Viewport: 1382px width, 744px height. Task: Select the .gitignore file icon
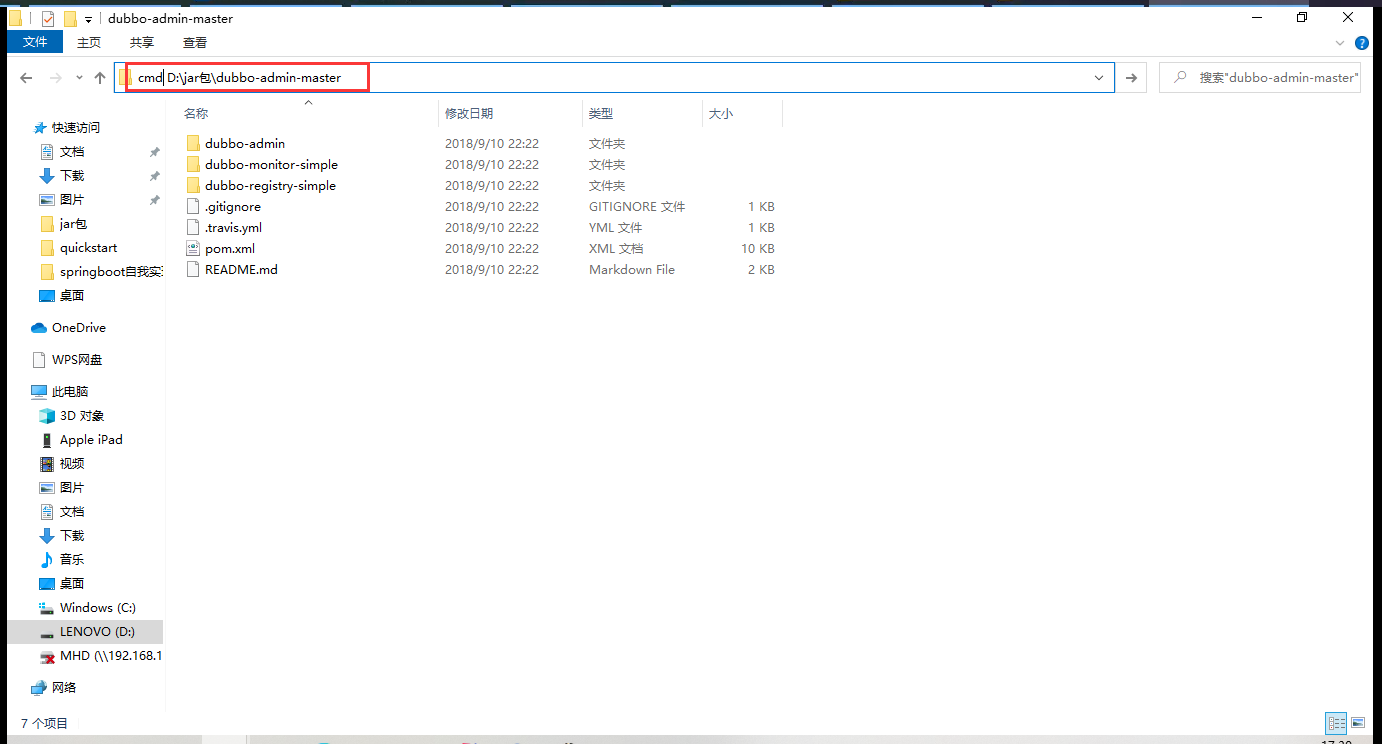194,207
